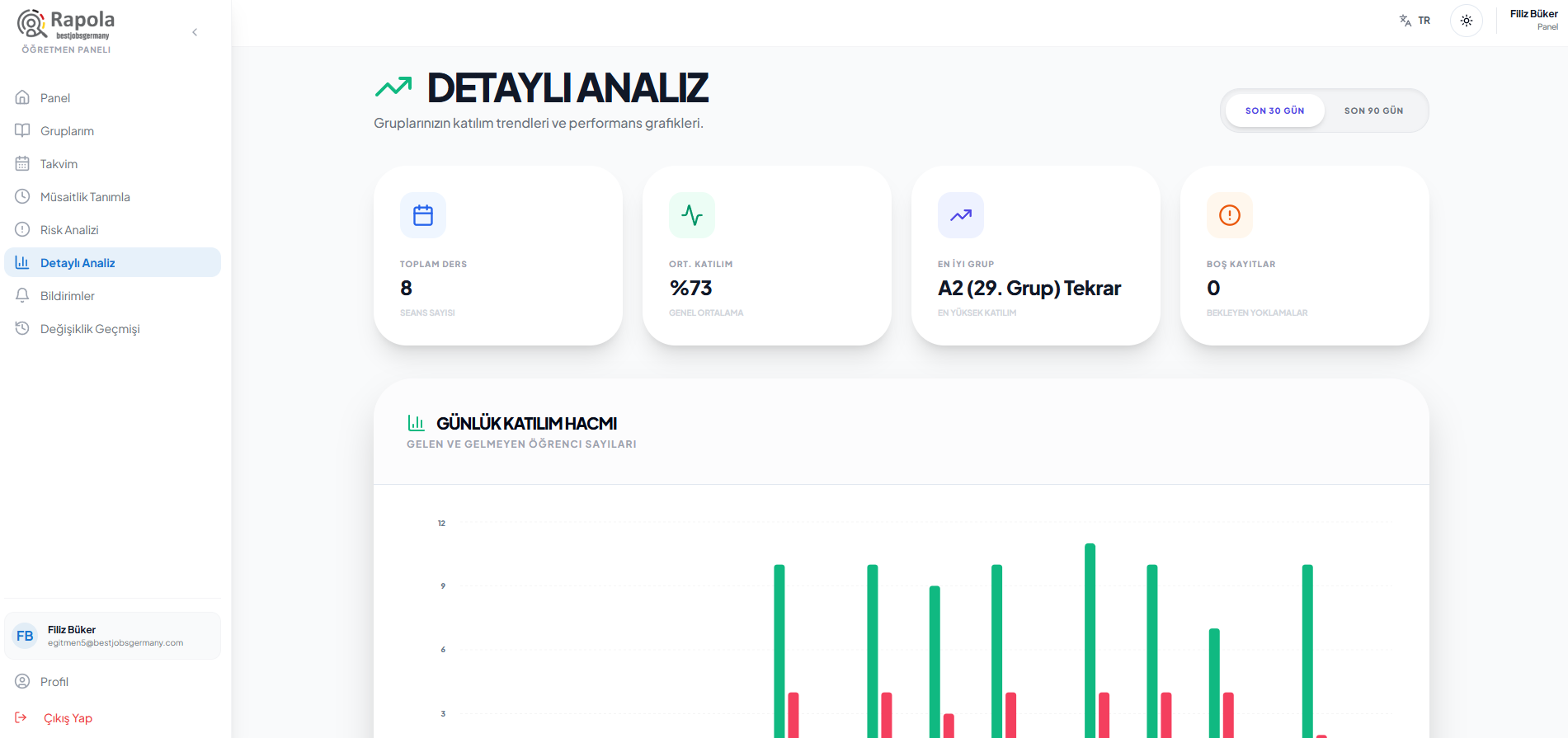
Task: Select Müsaitlik Tanımla menu entry
Action: (x=112, y=196)
